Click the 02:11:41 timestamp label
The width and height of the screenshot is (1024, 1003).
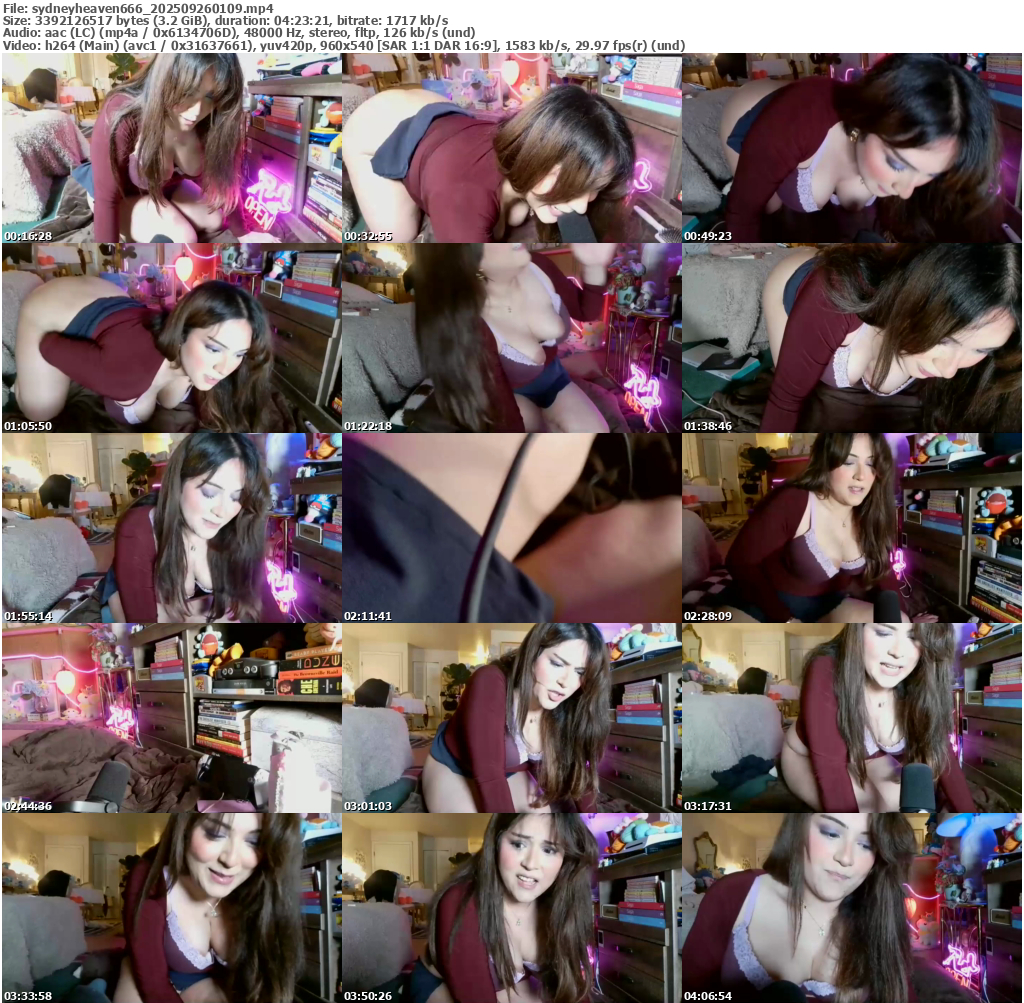coord(368,616)
